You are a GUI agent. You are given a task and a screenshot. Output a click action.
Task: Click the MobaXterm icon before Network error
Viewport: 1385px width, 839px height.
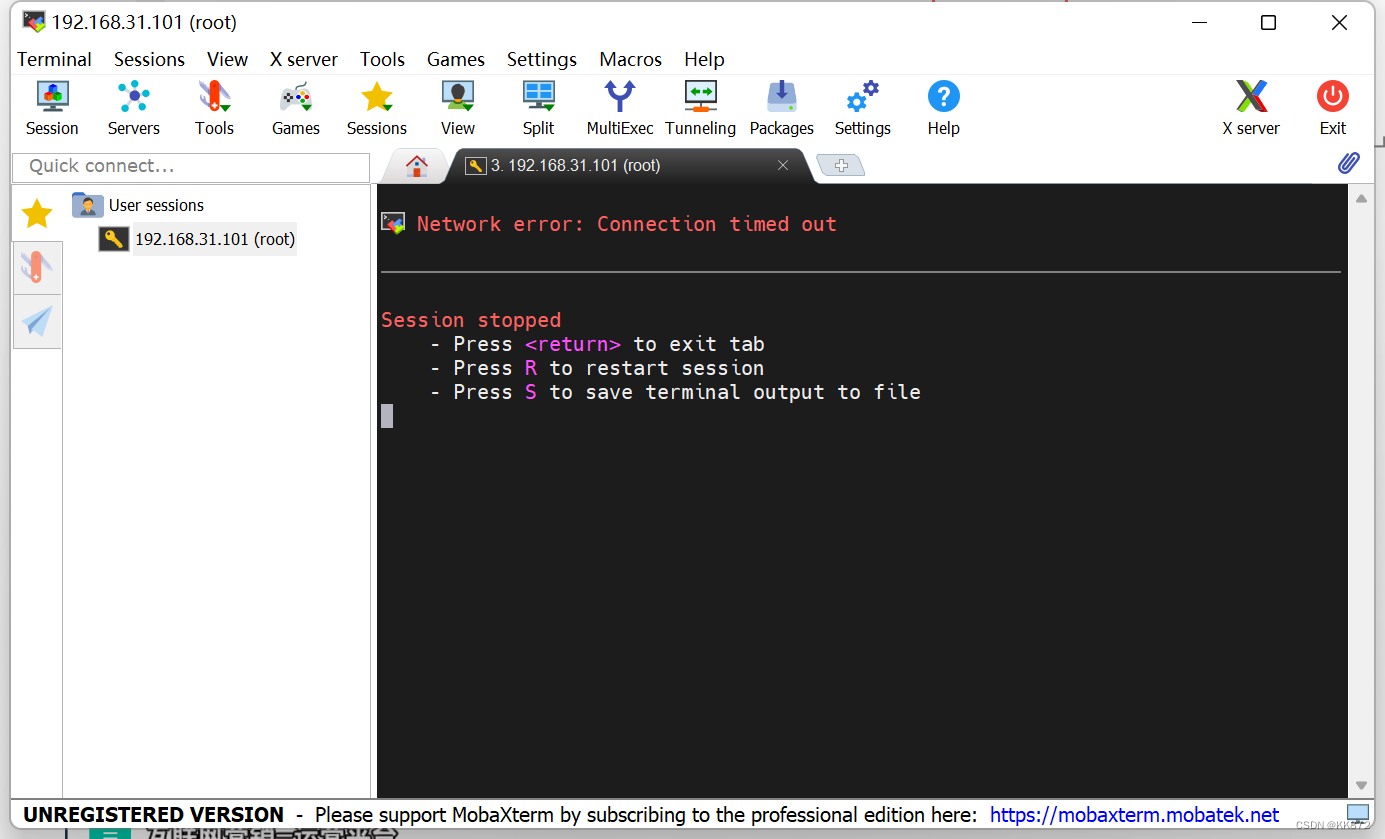pyautogui.click(x=393, y=223)
